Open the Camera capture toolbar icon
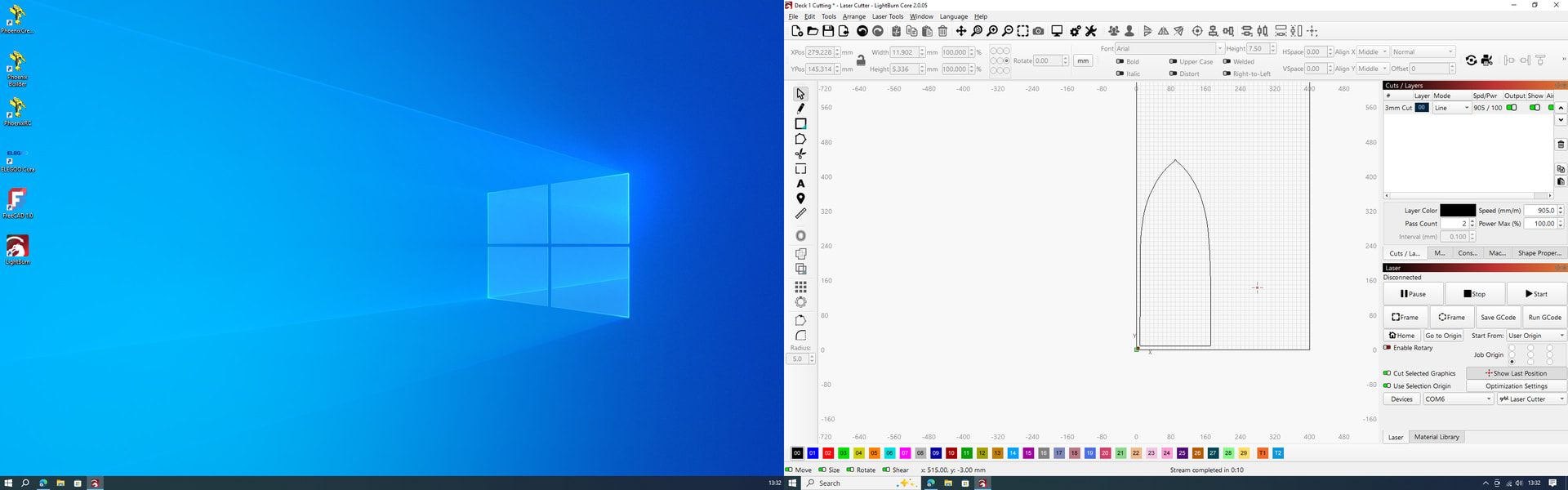 coord(1038,31)
